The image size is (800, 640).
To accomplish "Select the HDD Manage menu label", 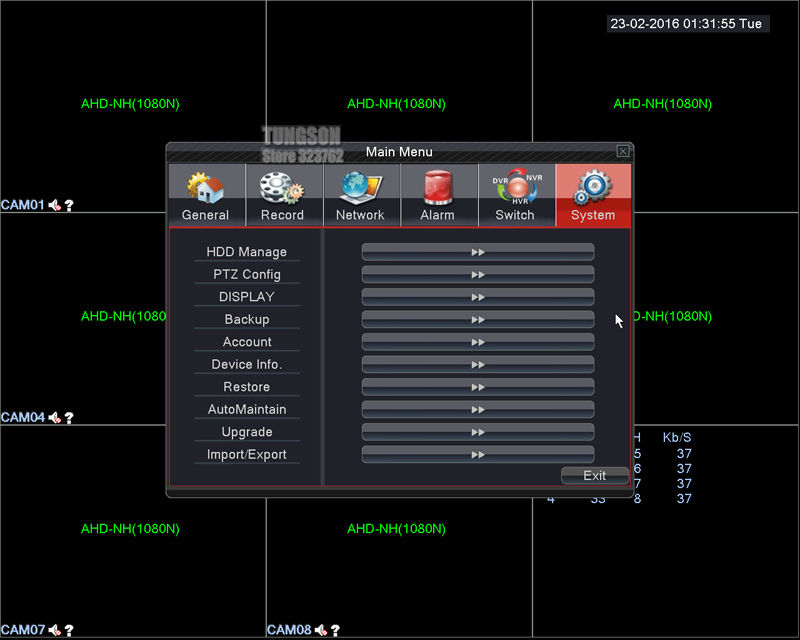I will click(x=247, y=252).
